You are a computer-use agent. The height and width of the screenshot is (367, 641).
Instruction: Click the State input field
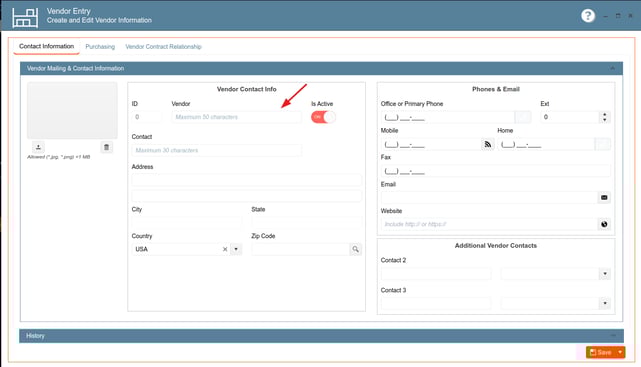(307, 222)
